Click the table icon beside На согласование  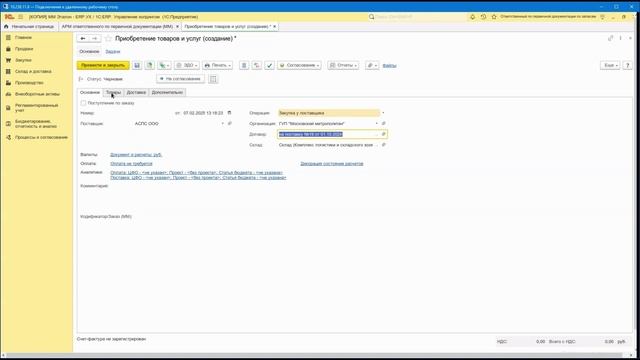tap(213, 79)
